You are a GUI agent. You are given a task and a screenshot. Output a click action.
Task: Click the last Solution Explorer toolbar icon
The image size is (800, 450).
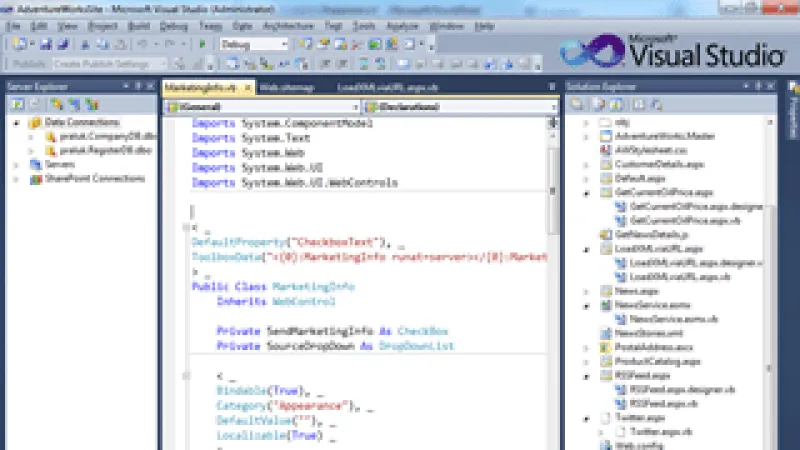pyautogui.click(x=657, y=105)
